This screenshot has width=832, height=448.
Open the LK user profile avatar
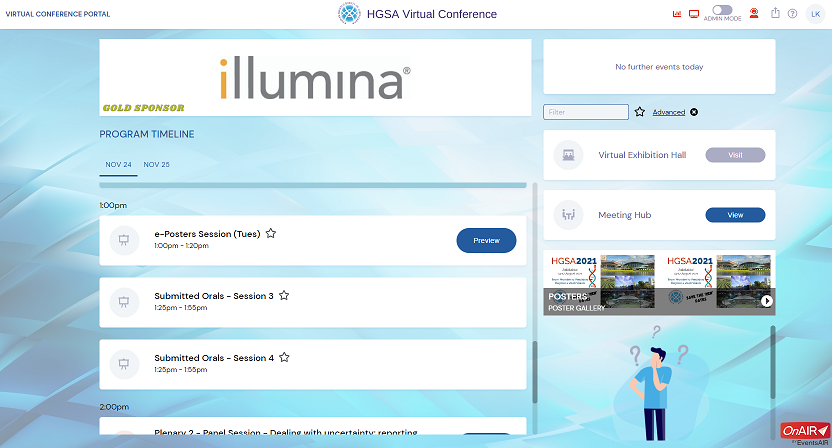pyautogui.click(x=816, y=14)
